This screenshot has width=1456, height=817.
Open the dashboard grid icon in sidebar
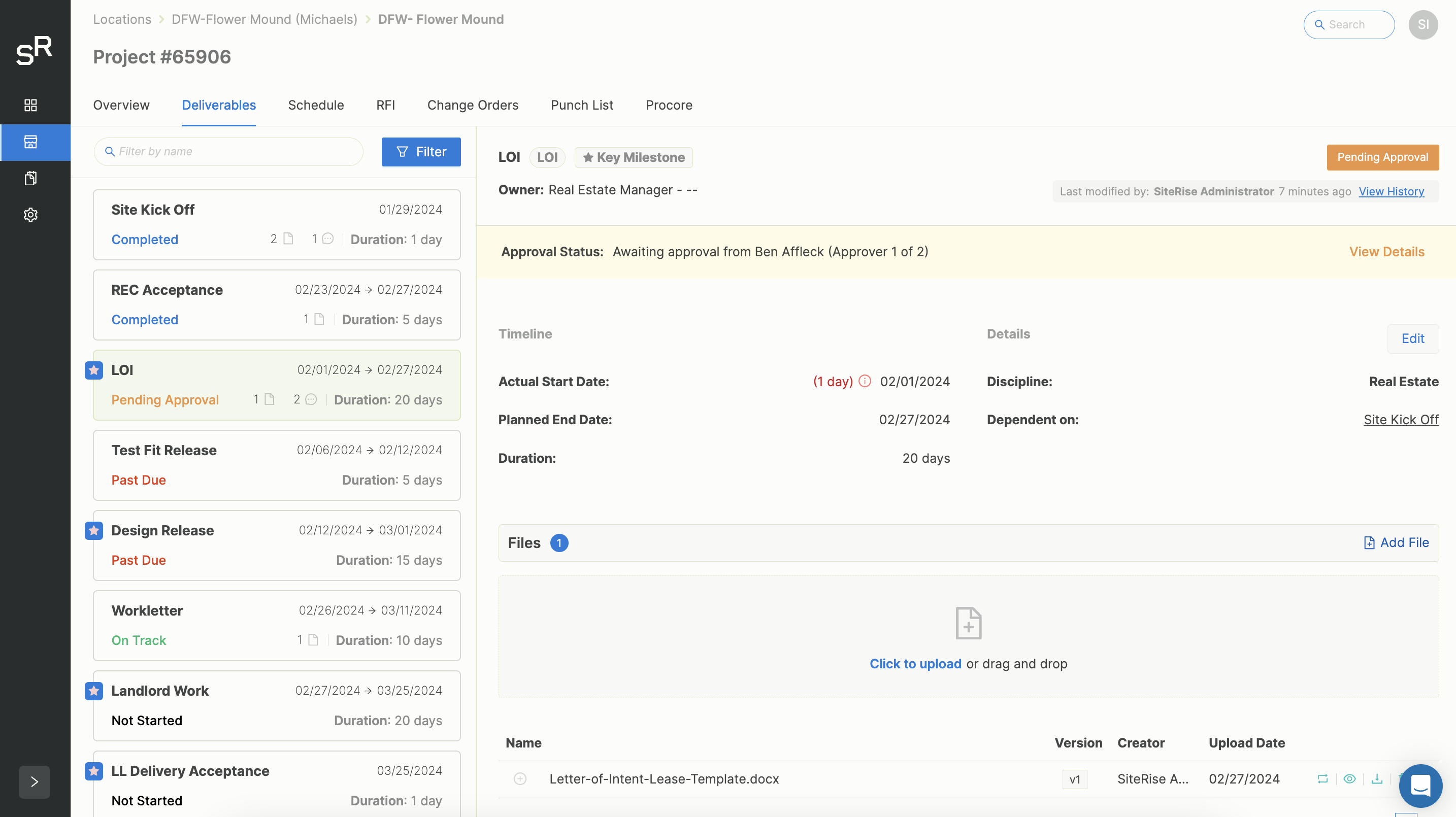pos(30,105)
